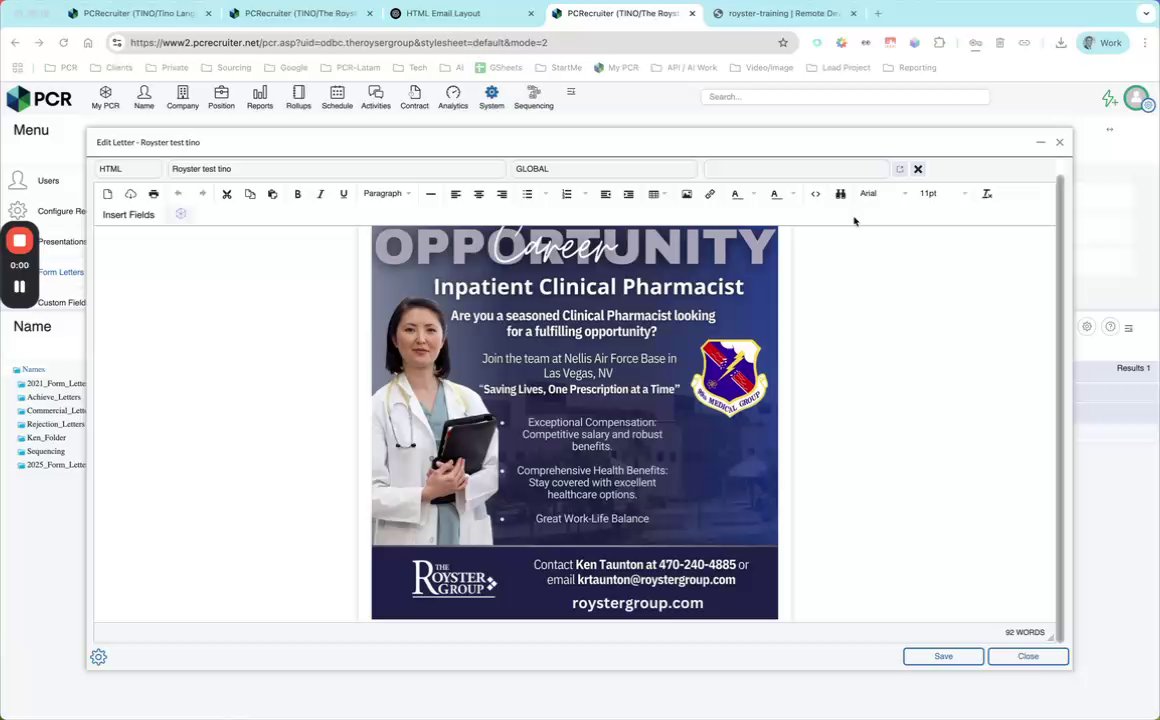Click the cloud upload icon in editor toolbar
Screen dimensions: 1160x720
[130, 194]
